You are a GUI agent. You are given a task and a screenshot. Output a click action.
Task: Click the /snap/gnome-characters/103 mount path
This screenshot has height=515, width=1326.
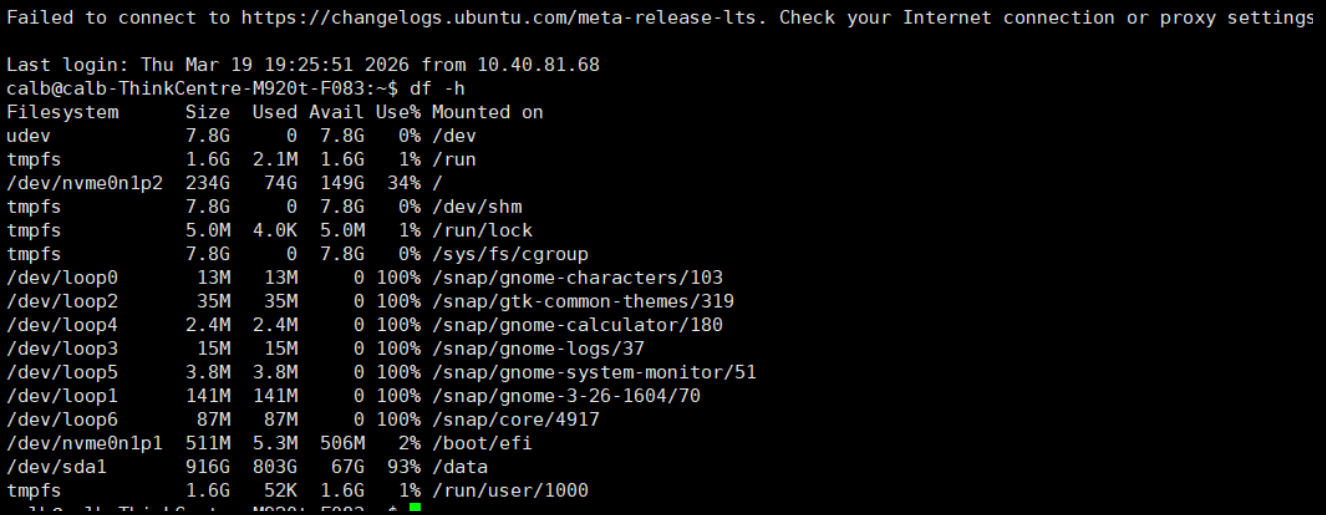pos(577,277)
